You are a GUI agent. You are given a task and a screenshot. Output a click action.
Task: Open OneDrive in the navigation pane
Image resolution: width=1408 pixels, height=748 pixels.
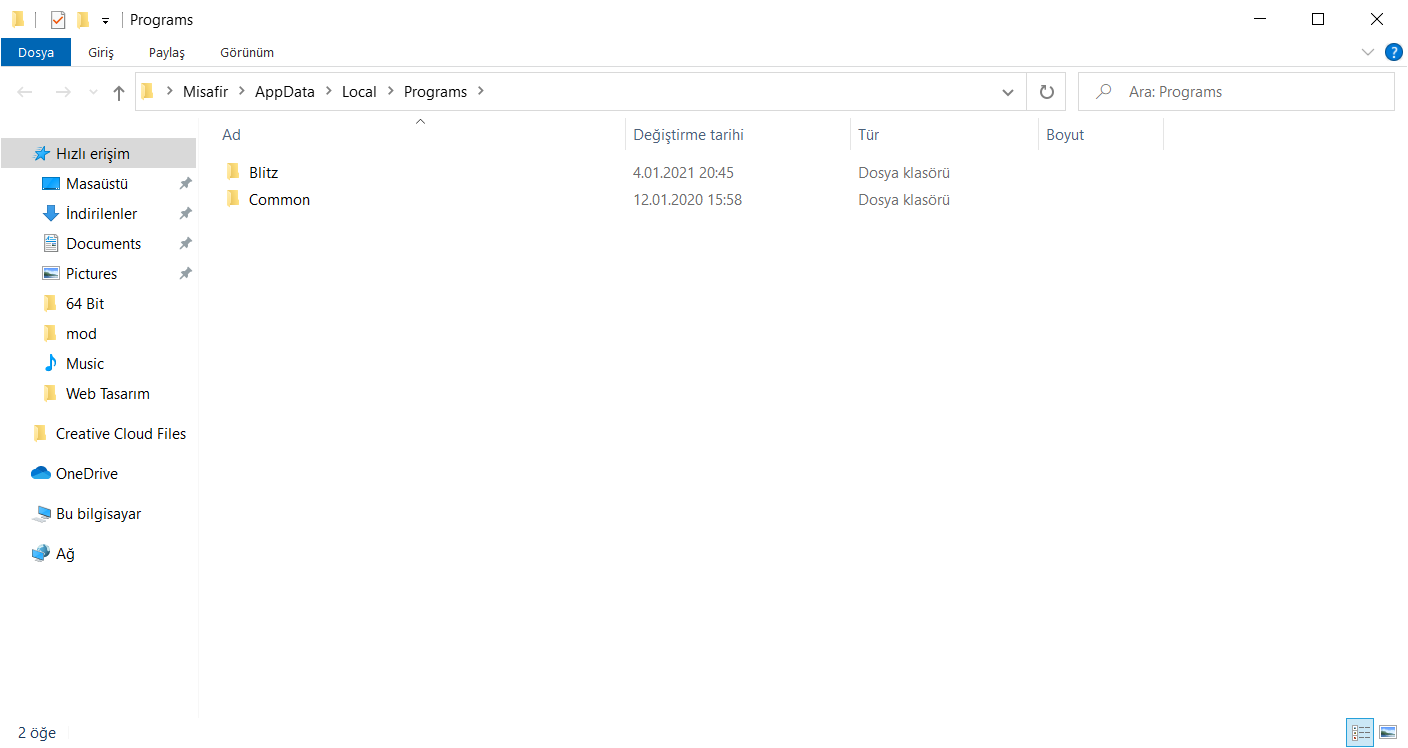coord(86,474)
